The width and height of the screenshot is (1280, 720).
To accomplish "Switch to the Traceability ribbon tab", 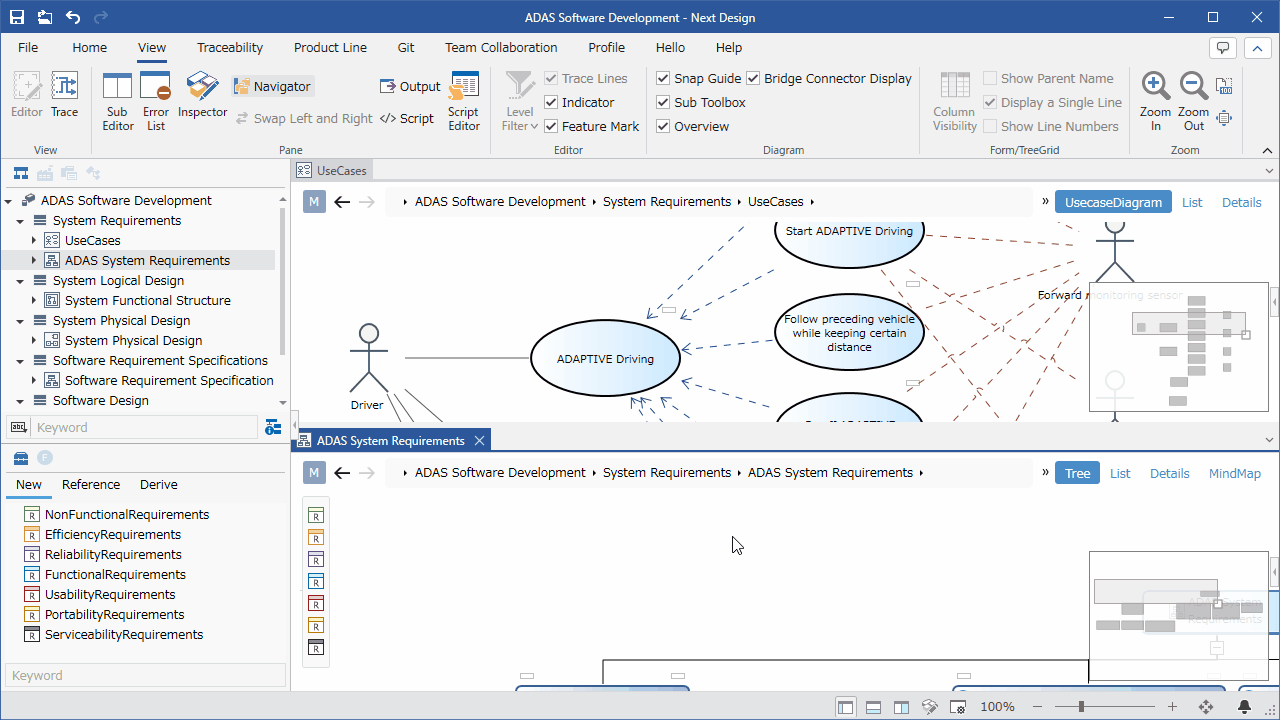I will [230, 47].
